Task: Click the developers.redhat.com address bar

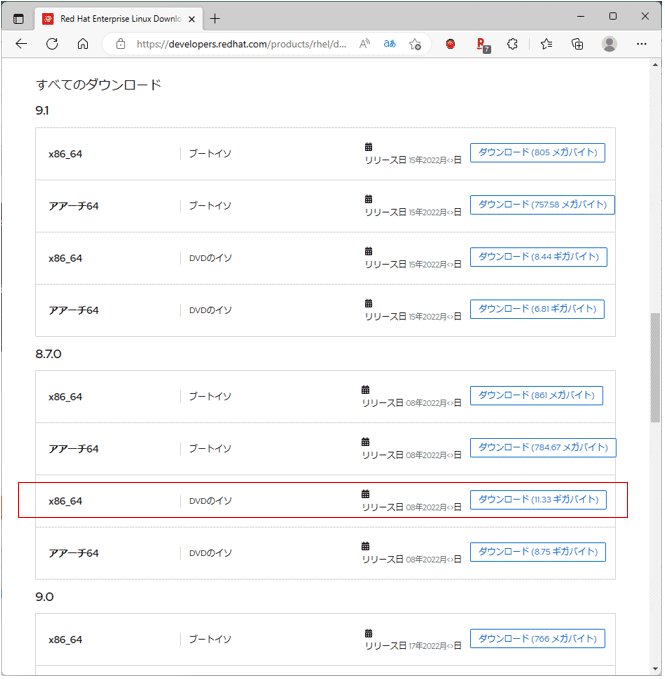Action: tap(241, 44)
